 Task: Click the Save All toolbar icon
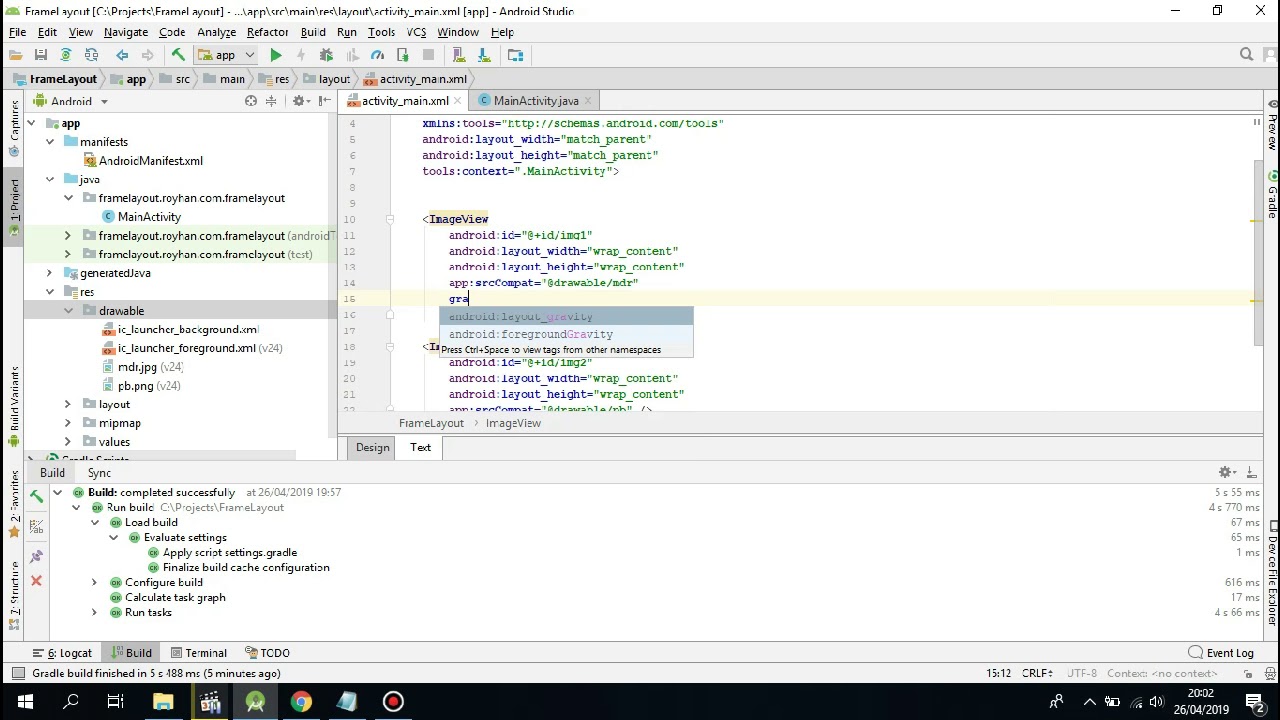tap(41, 55)
